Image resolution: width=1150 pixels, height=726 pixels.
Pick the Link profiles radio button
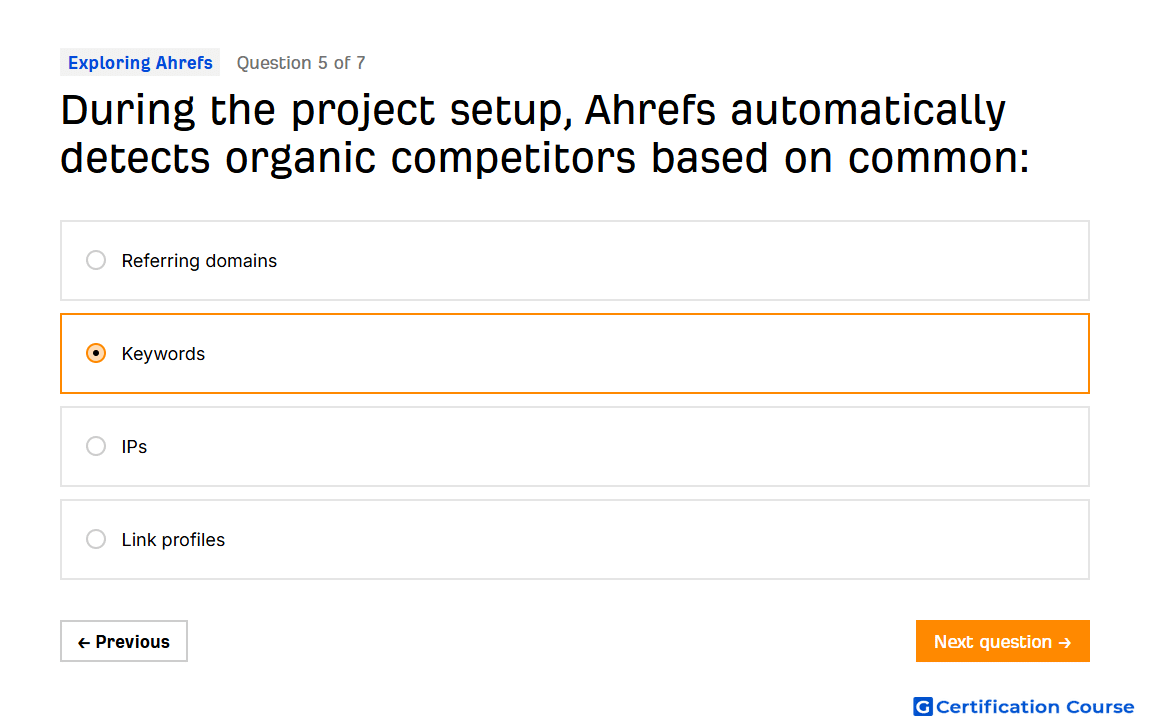coord(96,540)
